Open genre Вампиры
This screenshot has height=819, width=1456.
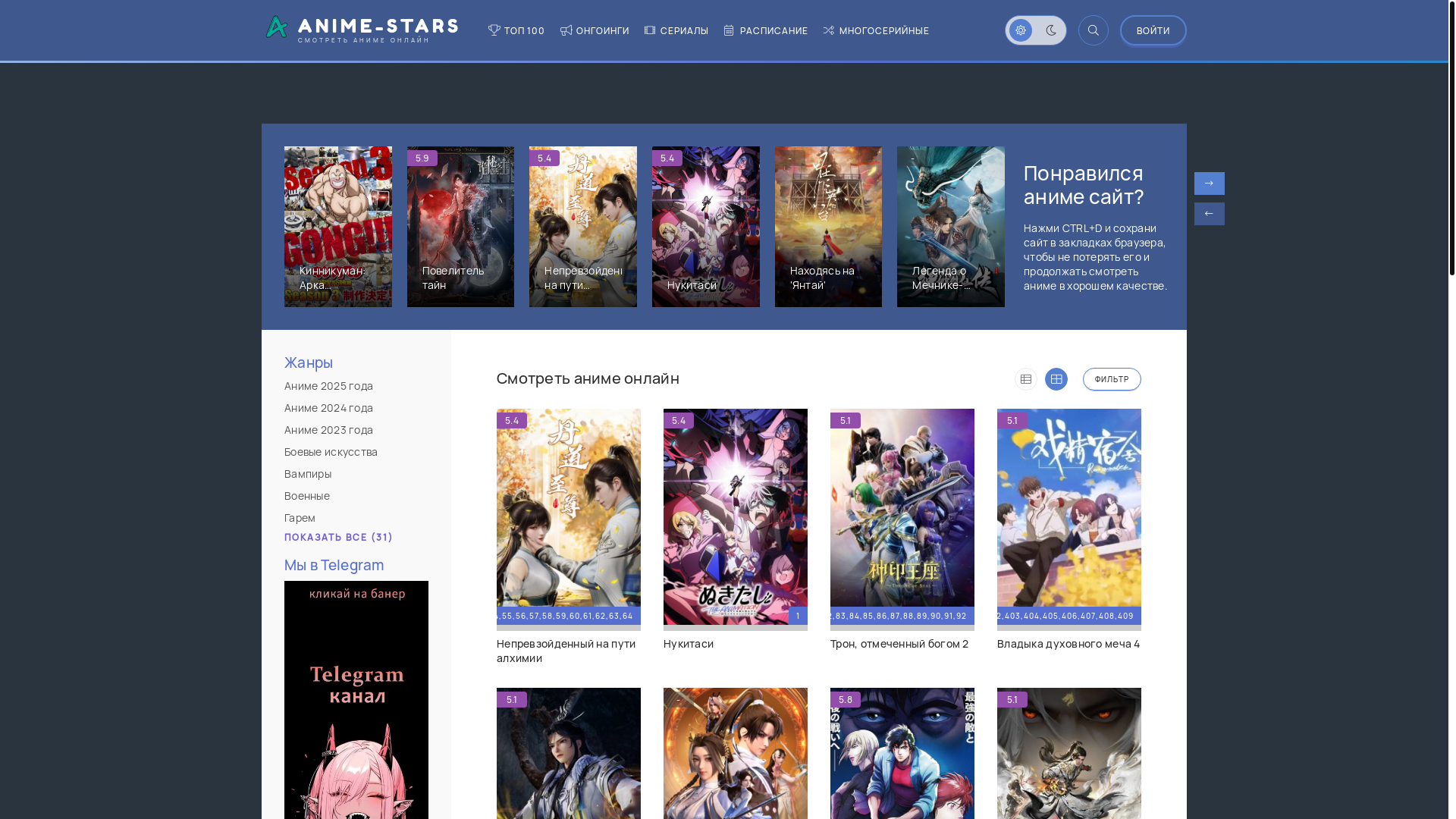coord(308,474)
